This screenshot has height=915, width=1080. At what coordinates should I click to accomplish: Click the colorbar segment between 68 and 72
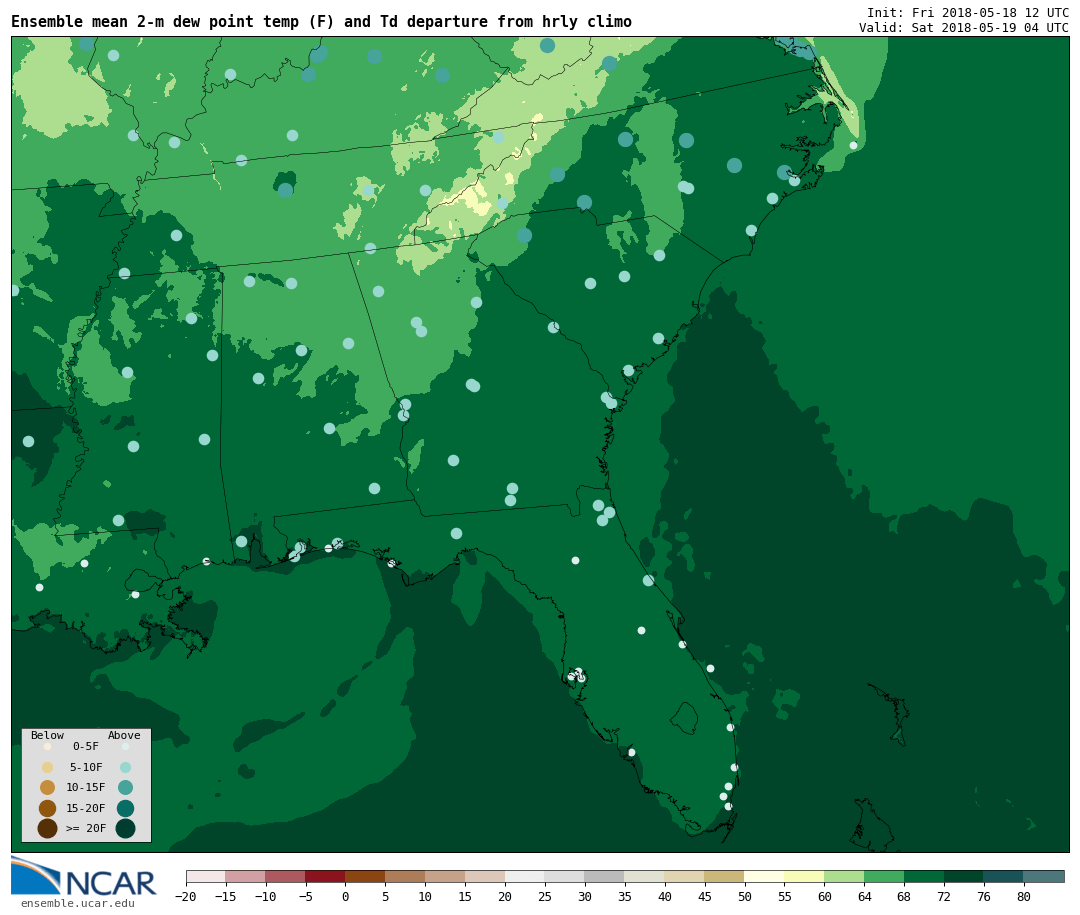924,876
